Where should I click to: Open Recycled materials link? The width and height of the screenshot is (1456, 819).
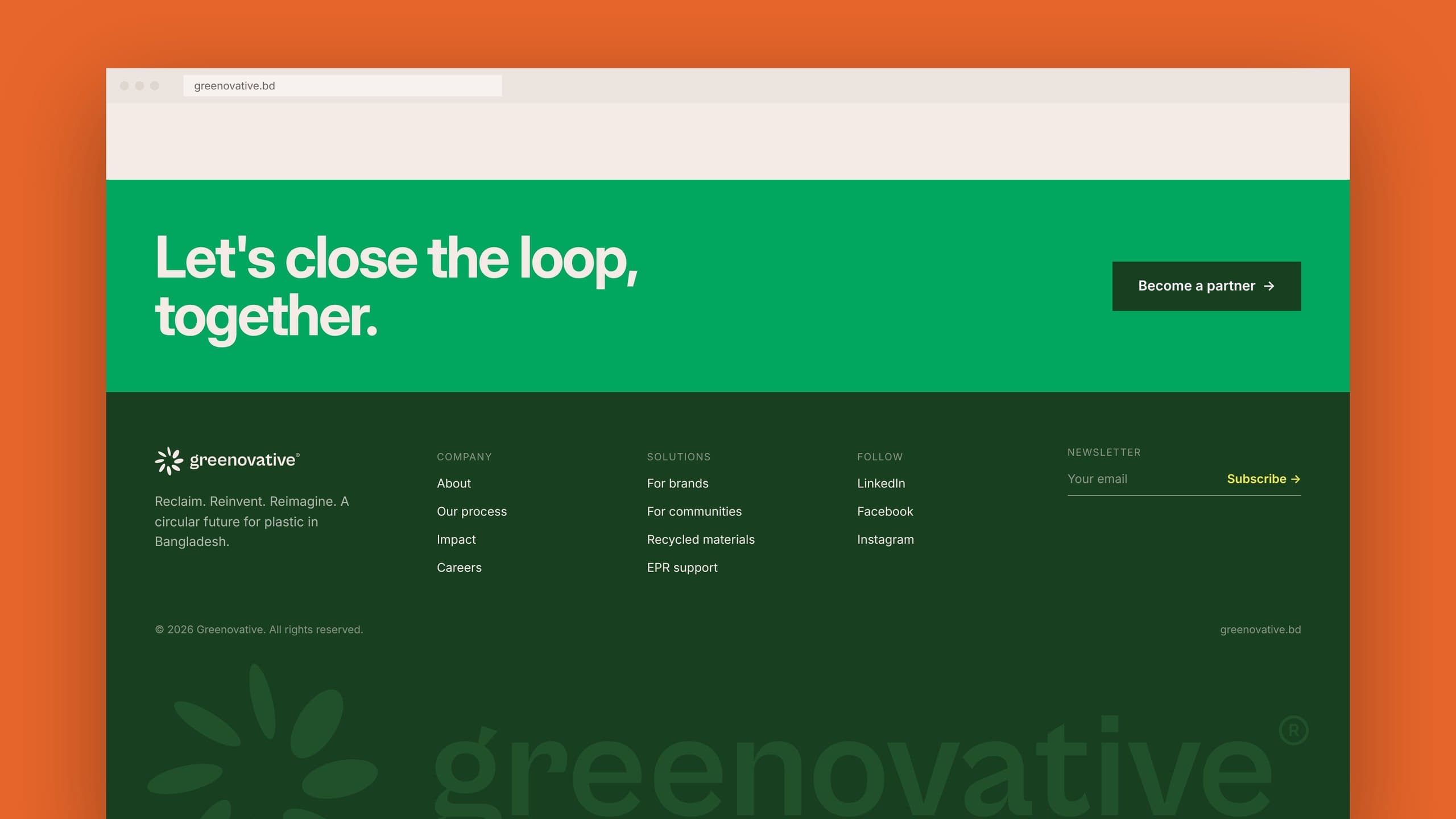(701, 540)
